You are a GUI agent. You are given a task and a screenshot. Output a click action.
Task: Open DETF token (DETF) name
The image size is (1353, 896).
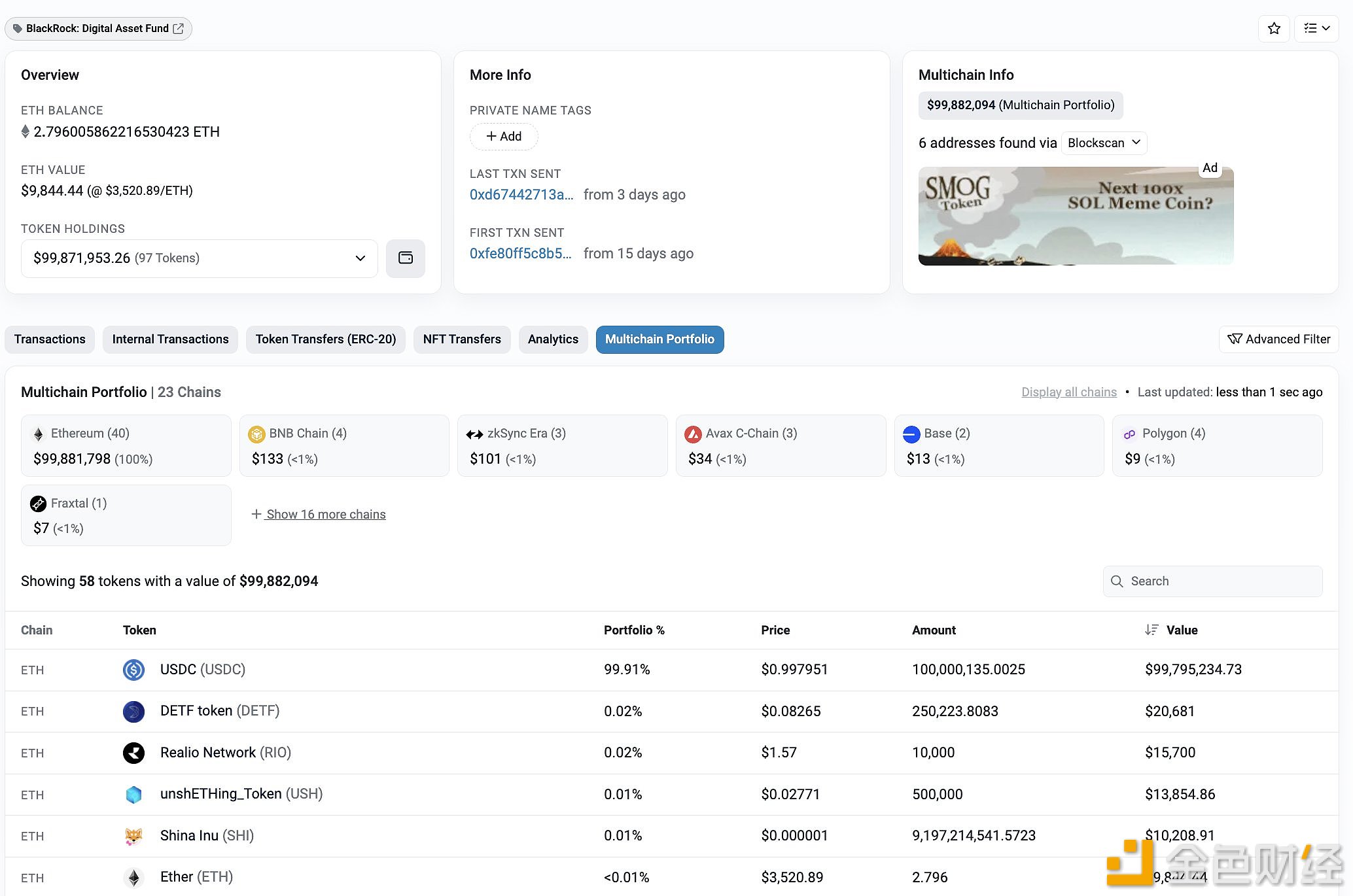[x=220, y=711]
